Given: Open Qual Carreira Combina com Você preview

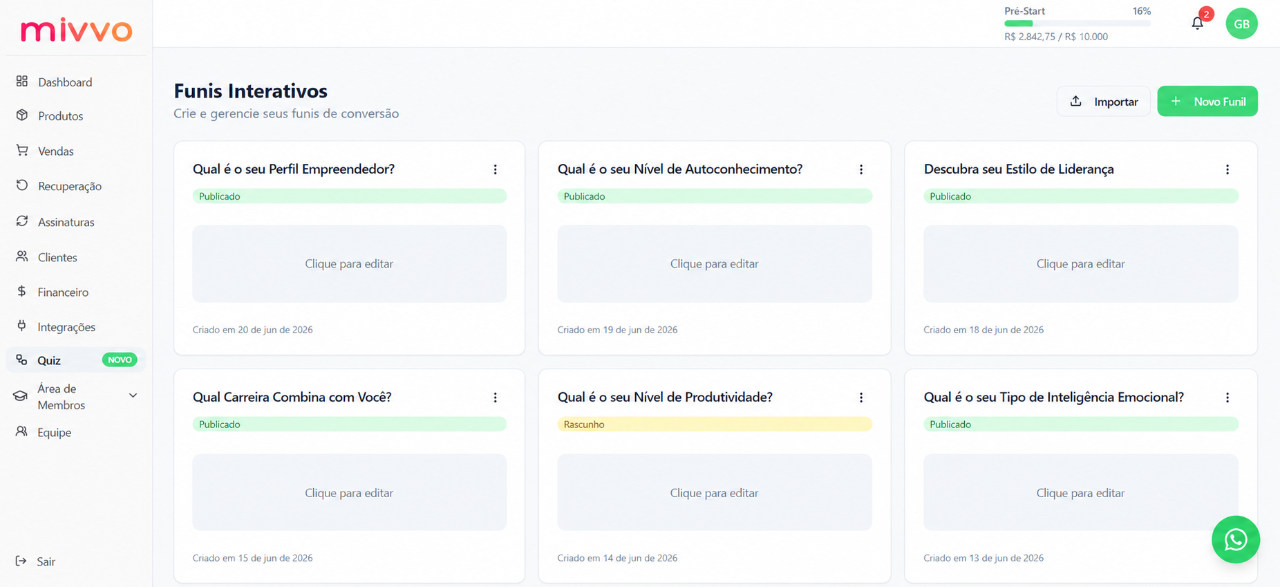Looking at the screenshot, I should [x=349, y=493].
